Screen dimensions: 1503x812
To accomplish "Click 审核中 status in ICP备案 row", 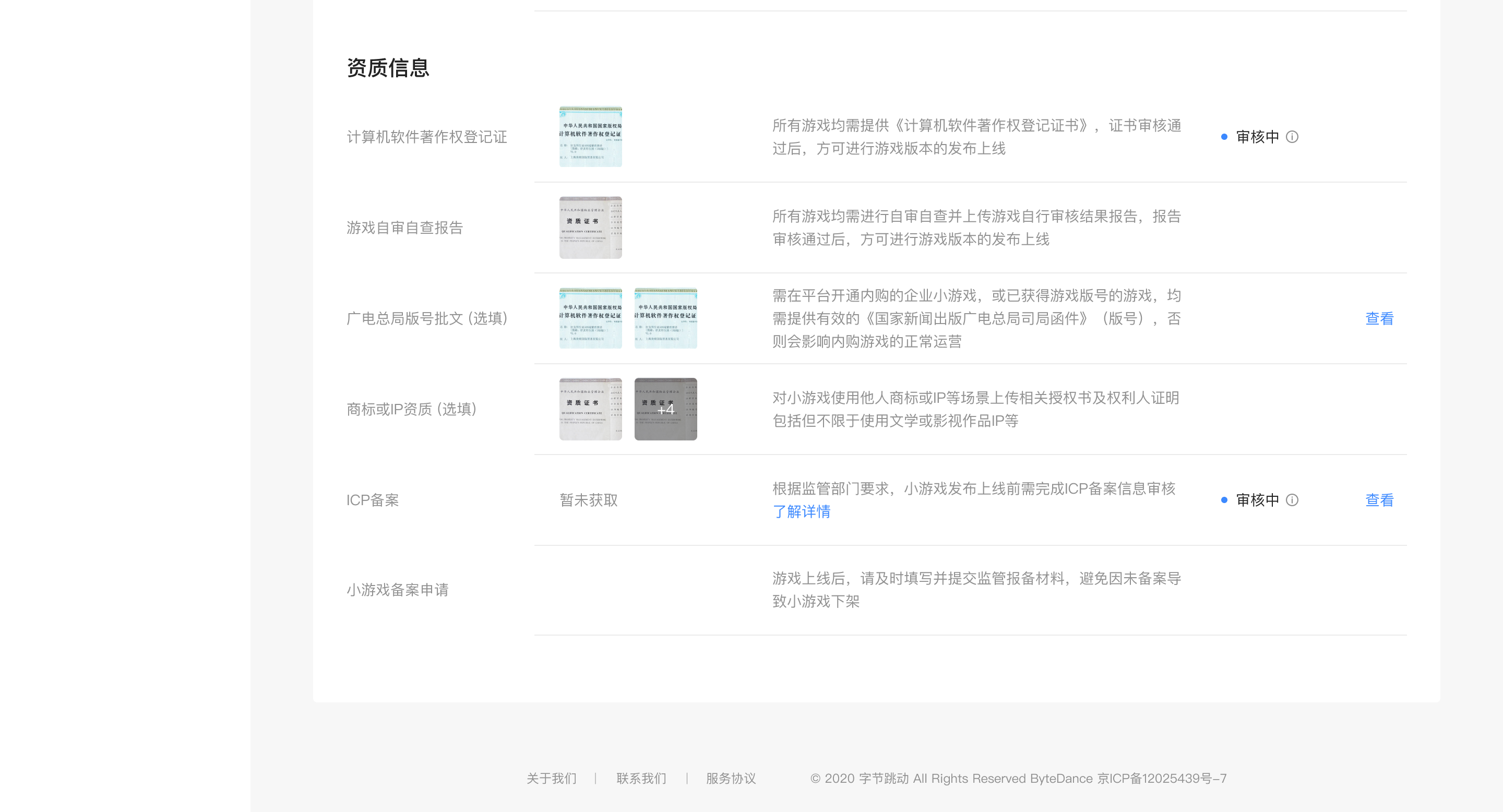I will tap(1257, 500).
